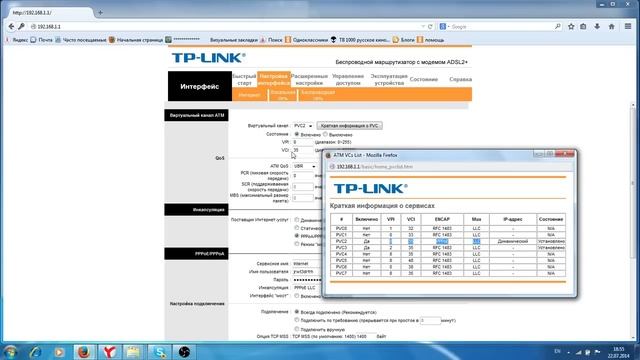Bookmark this page with the star icon
Viewport: 640px width, 360px height.
tap(571, 27)
